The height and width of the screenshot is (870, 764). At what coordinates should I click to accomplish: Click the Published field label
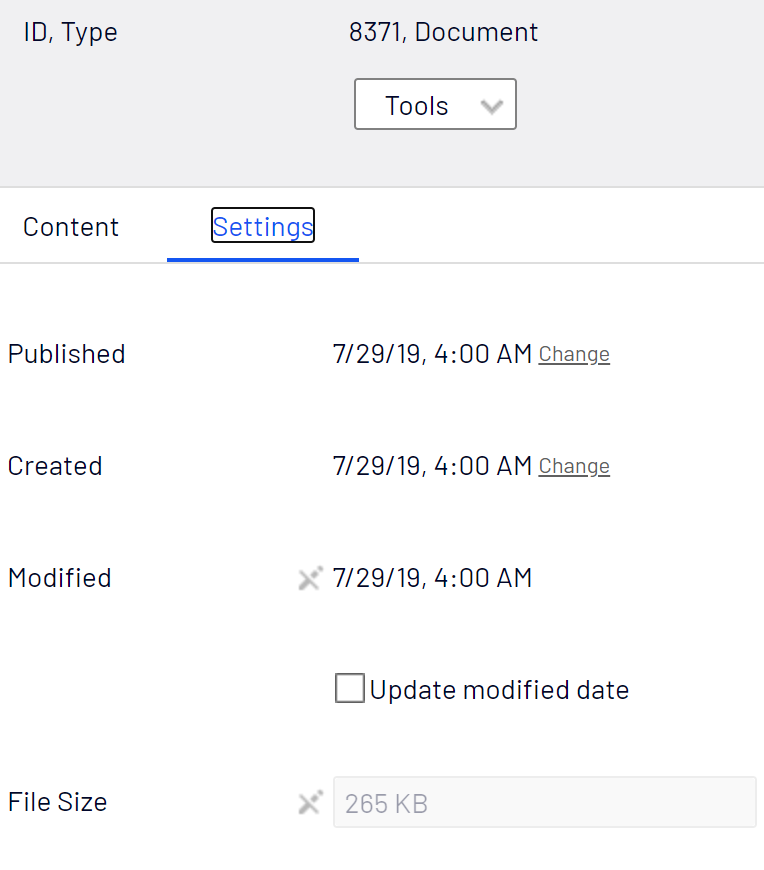[66, 354]
